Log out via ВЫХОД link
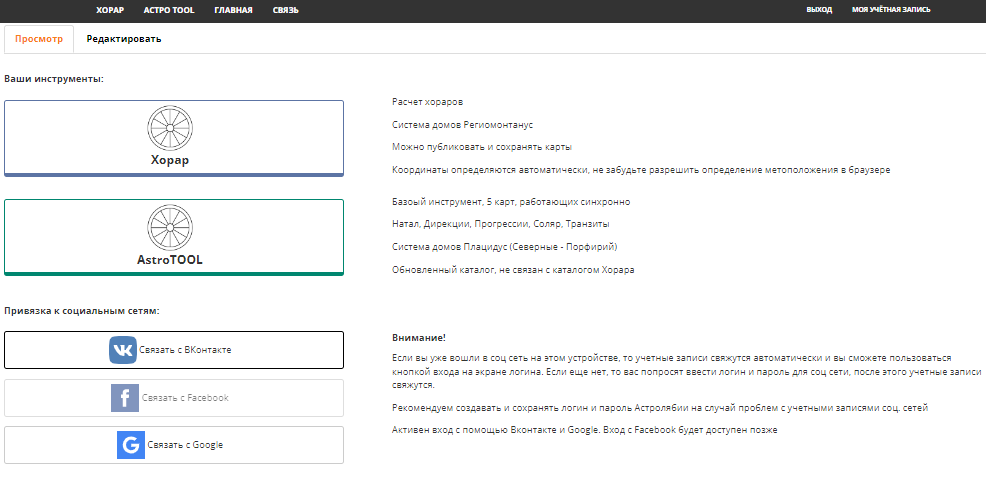The image size is (986, 493). (819, 10)
